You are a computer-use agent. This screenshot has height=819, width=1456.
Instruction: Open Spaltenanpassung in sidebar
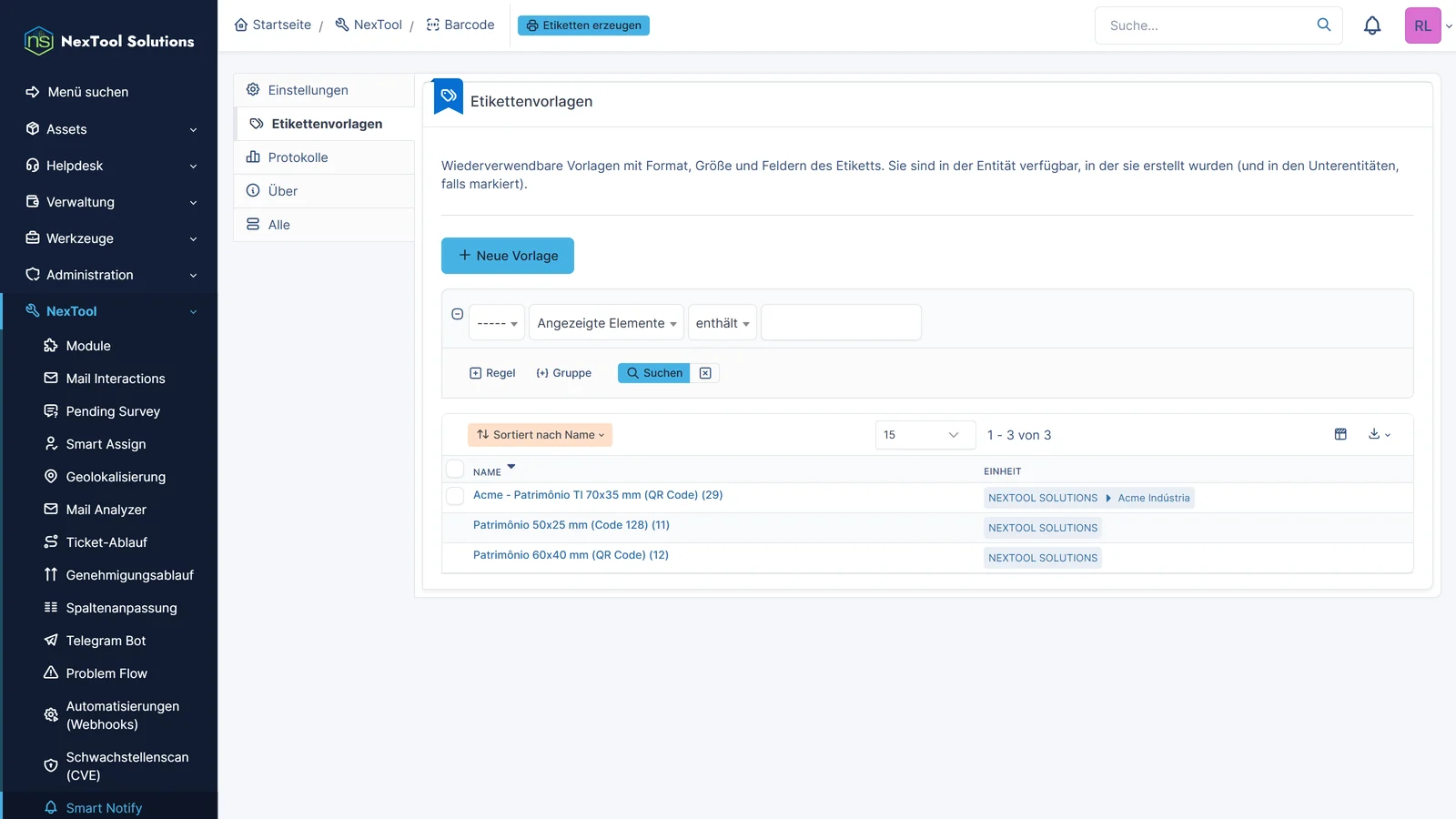click(121, 608)
